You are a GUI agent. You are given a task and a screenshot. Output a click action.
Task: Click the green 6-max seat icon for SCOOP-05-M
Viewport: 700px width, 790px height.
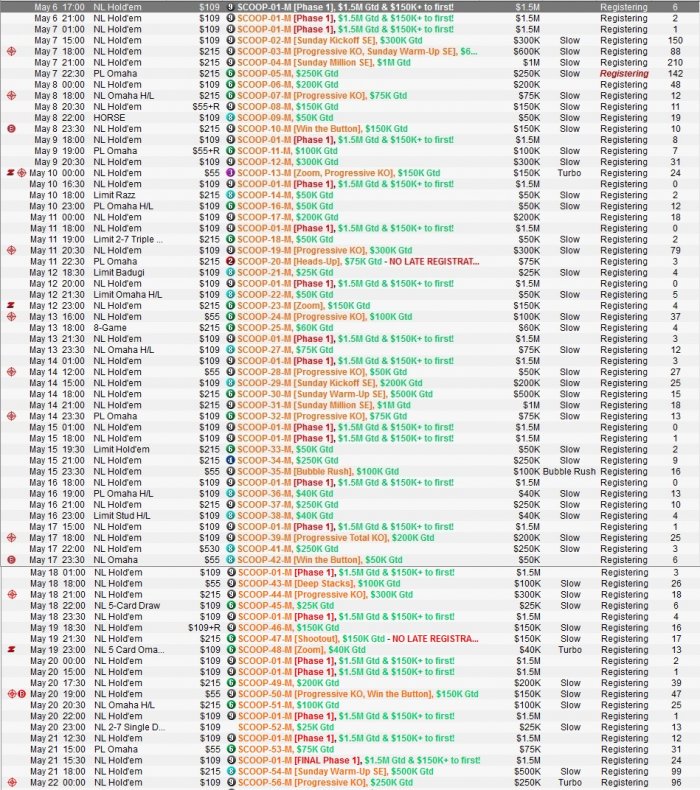click(230, 74)
